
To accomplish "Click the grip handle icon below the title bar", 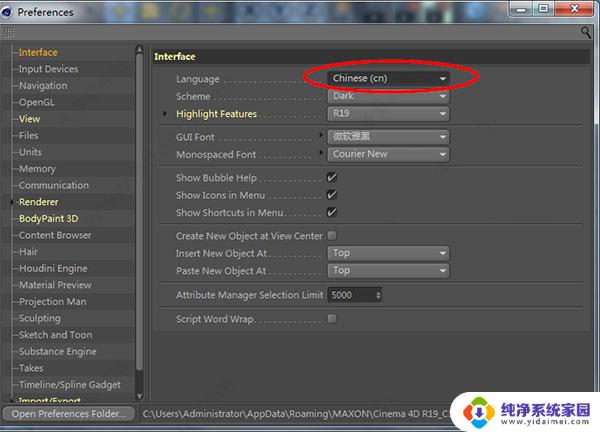I will click(8, 33).
